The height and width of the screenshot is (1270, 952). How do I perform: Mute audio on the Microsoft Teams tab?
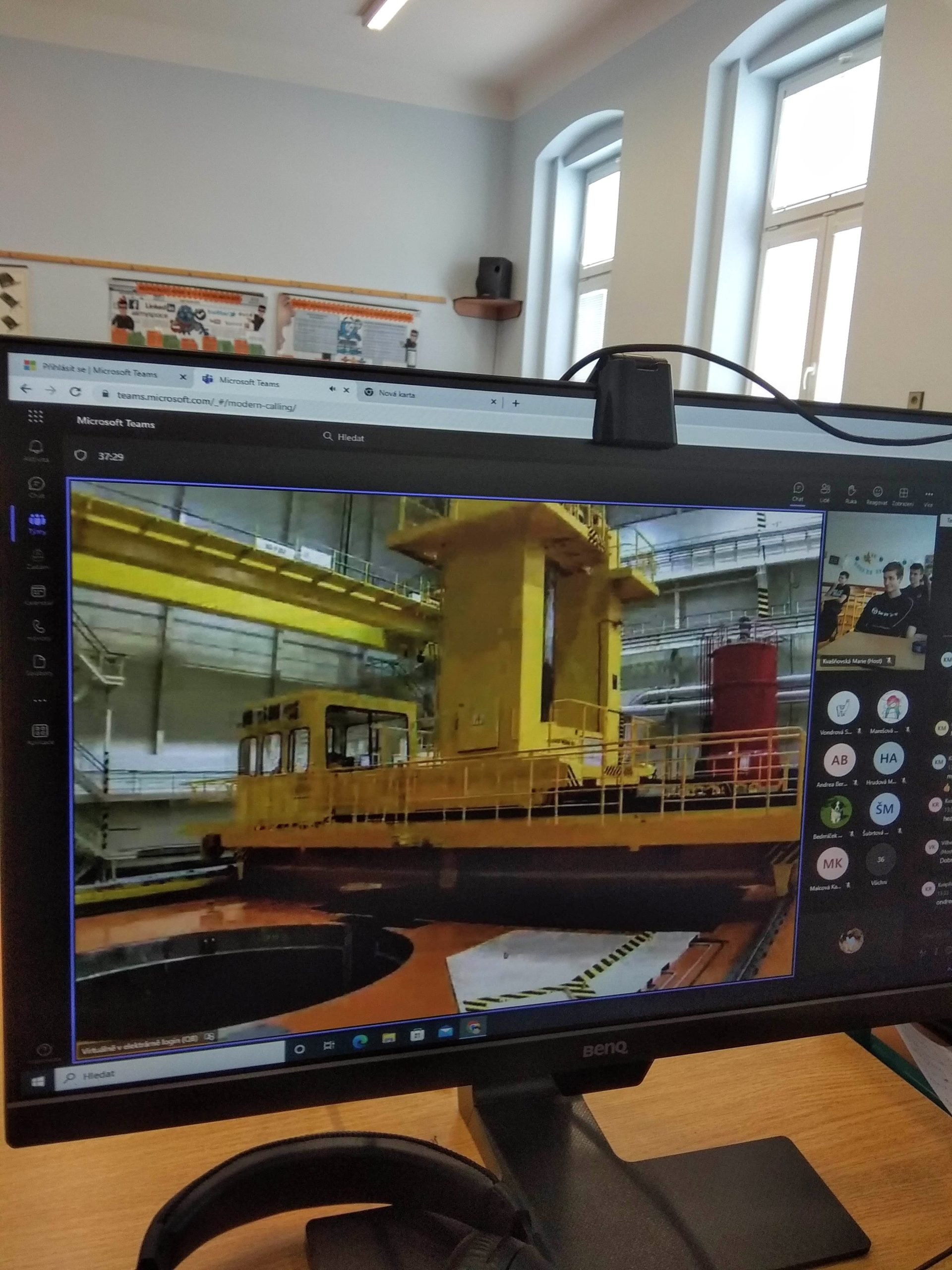332,389
